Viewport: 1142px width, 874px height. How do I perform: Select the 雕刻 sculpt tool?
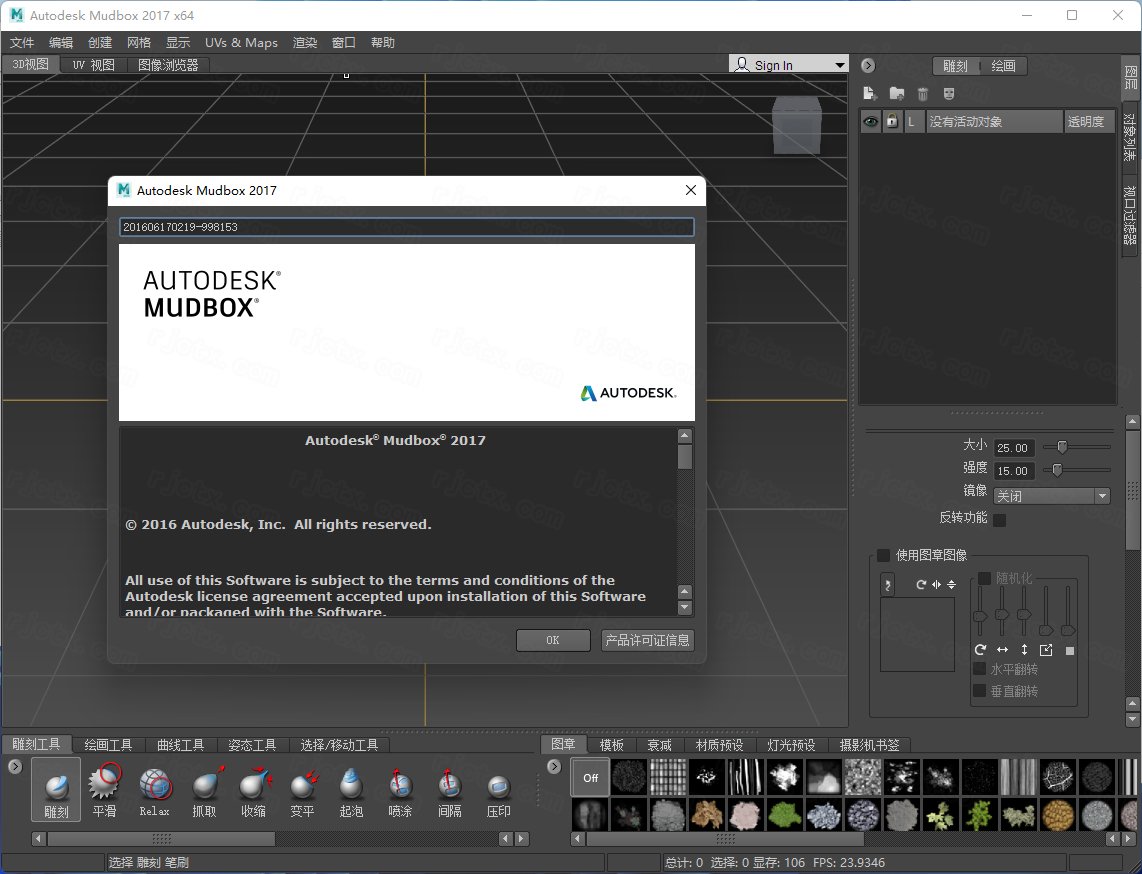click(56, 790)
